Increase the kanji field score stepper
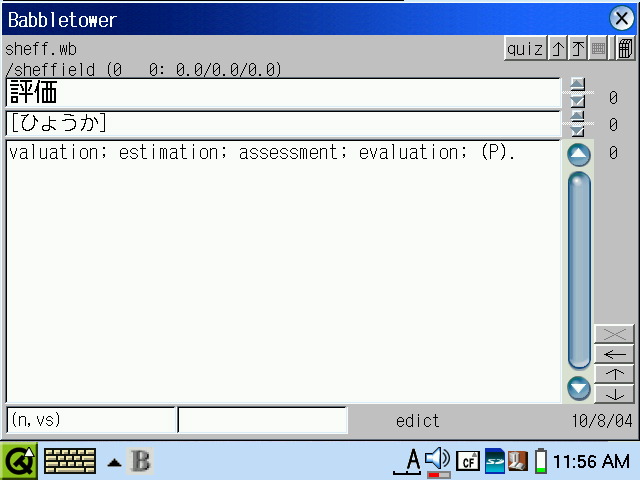Image resolution: width=640 pixels, height=480 pixels. (577, 85)
